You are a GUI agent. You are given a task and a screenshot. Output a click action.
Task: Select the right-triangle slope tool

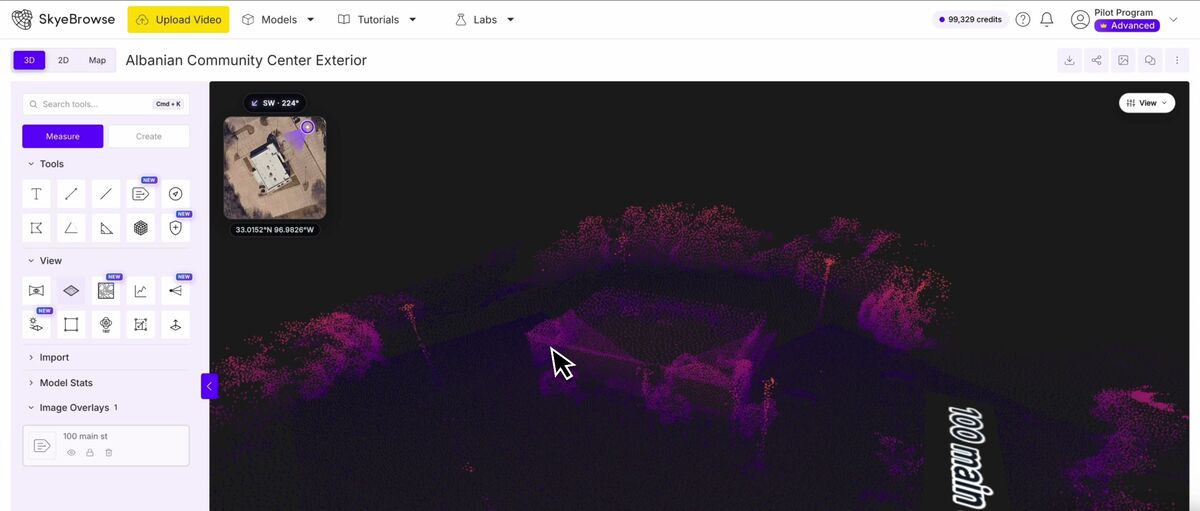106,228
